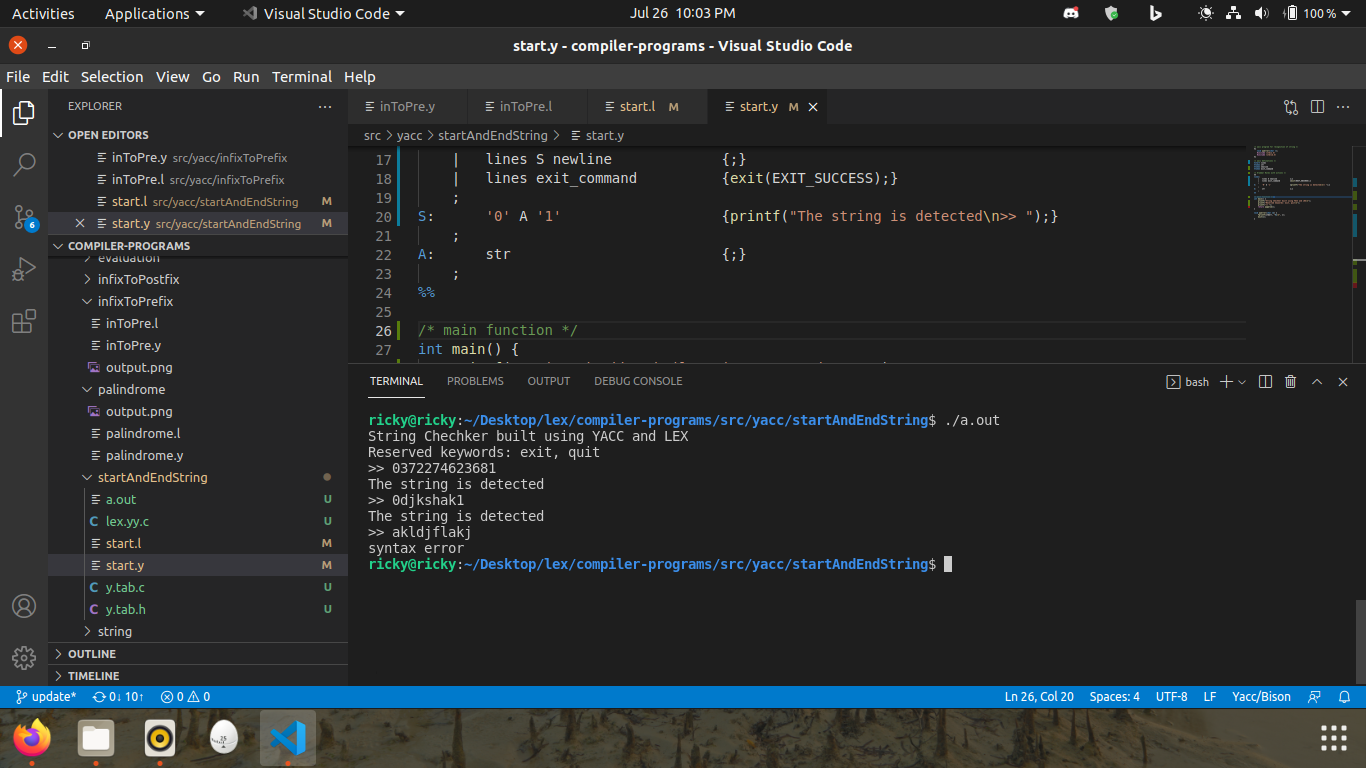Expand the Timeline section
Screen dimensions: 1366x768
(x=198, y=676)
